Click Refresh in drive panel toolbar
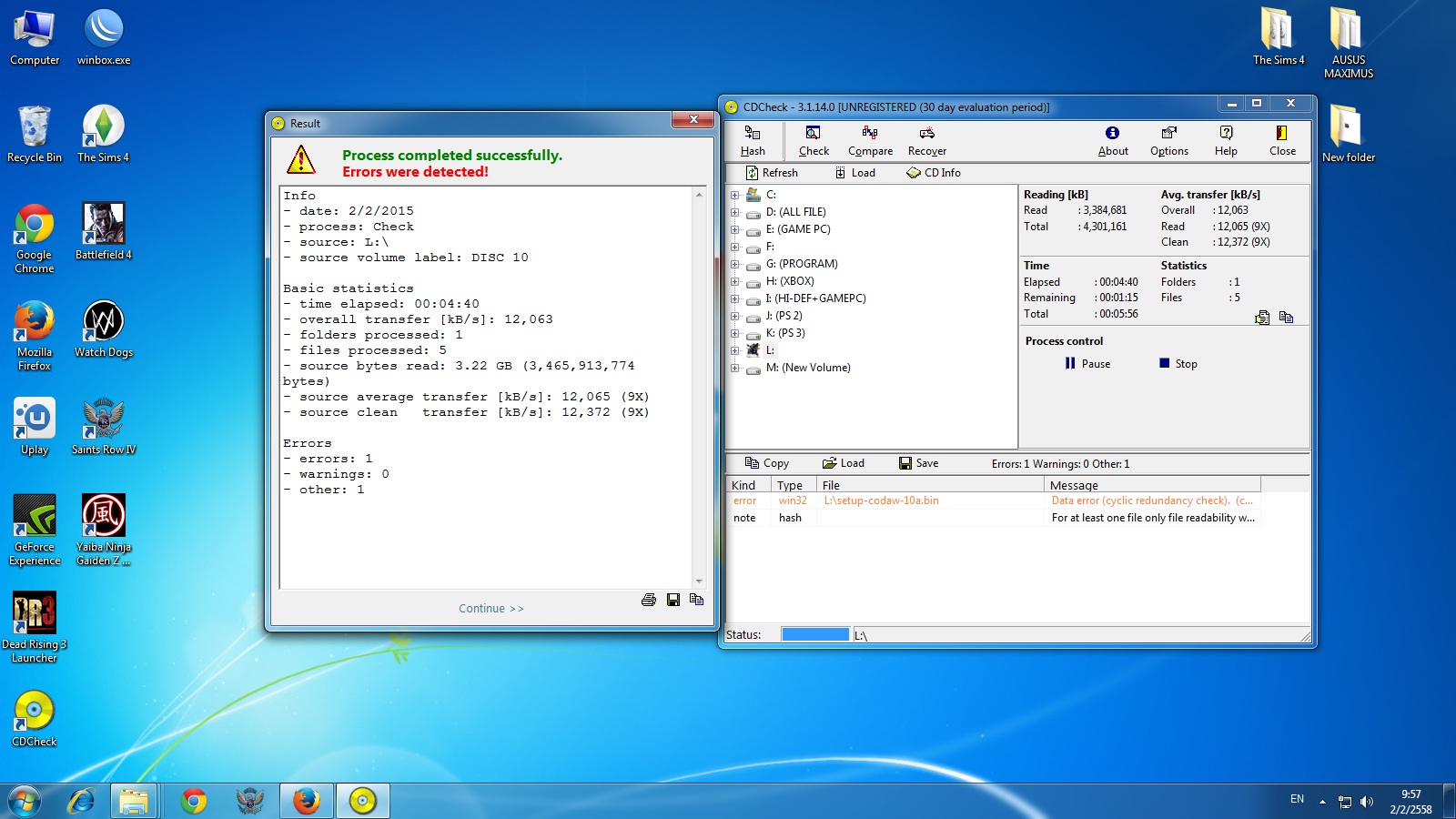This screenshot has width=1456, height=819. [x=772, y=173]
